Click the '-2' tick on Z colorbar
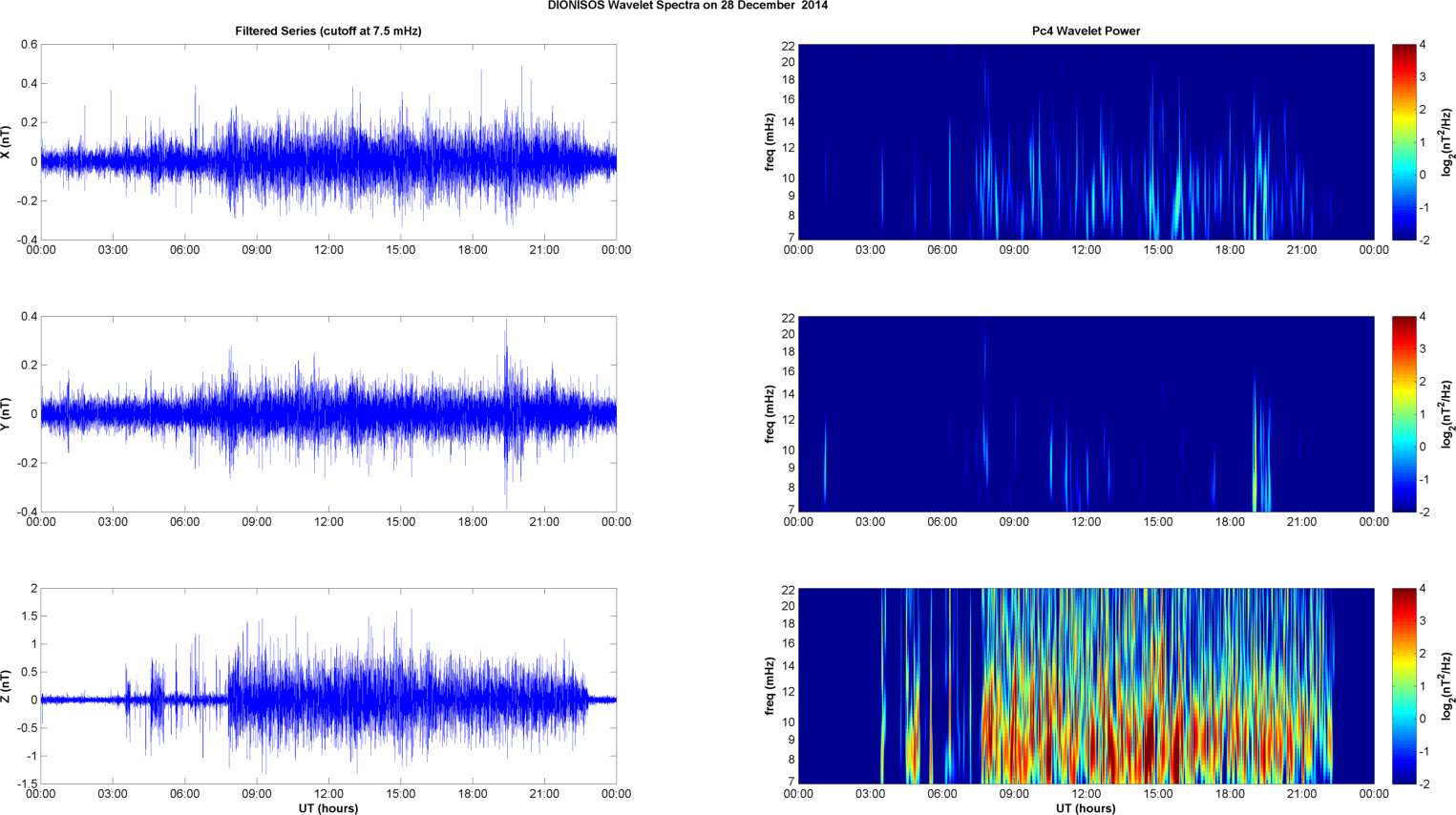 pyautogui.click(x=1424, y=784)
